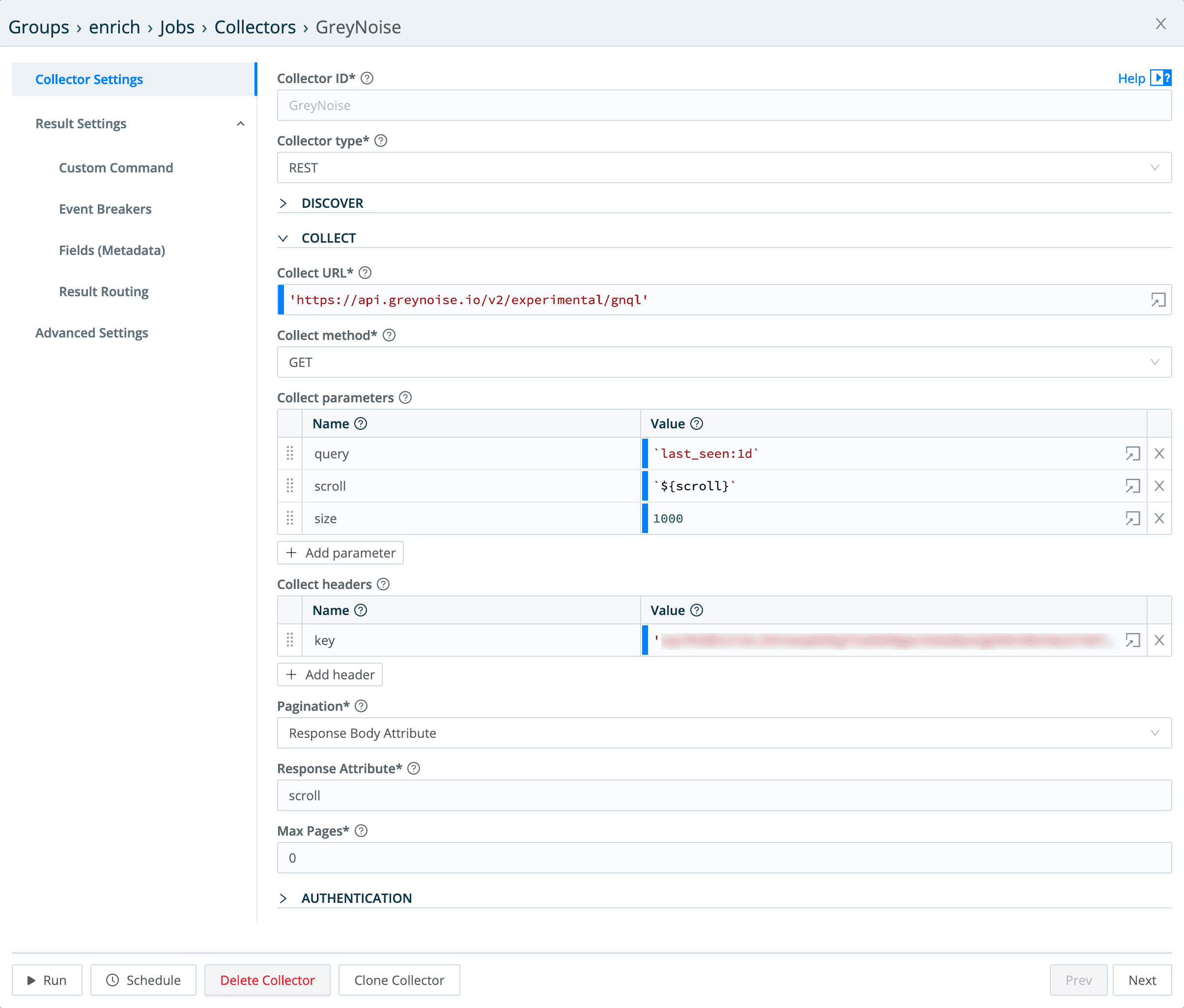
Task: Collapse the Result Settings sidebar group
Action: point(241,124)
